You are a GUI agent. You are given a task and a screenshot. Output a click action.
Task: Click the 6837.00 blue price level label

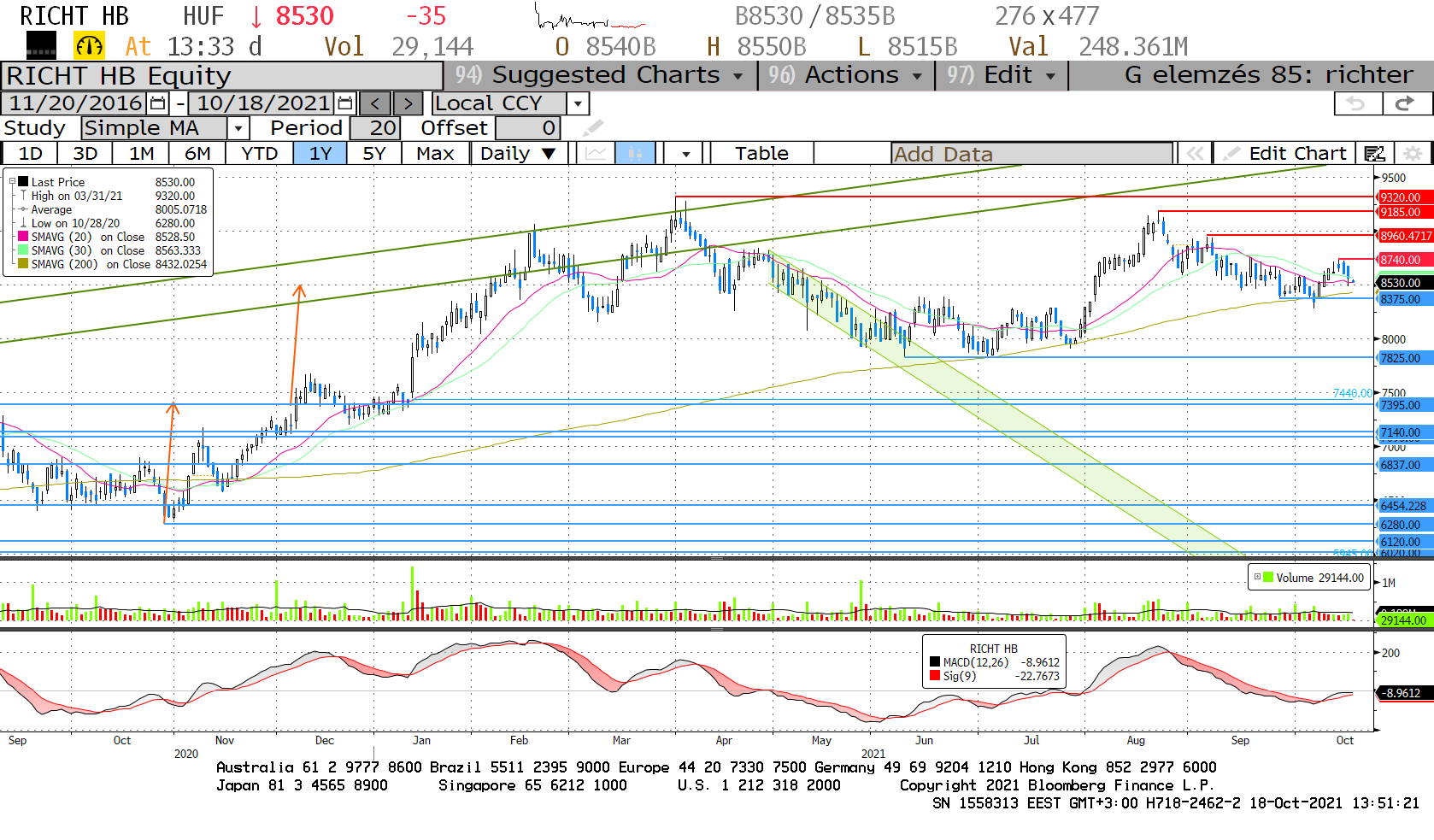click(x=1405, y=465)
